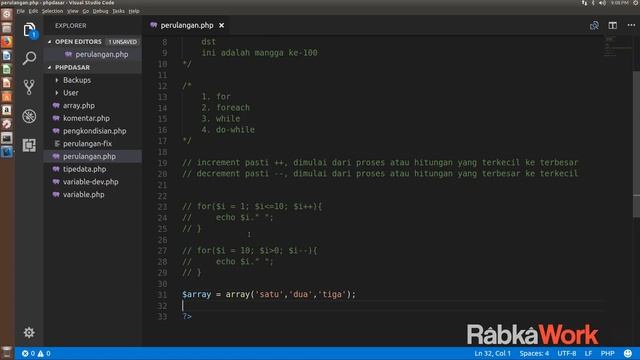Screen dimensions: 640x360
Task: Change indentation via Spaces: 4
Action: click(534, 353)
